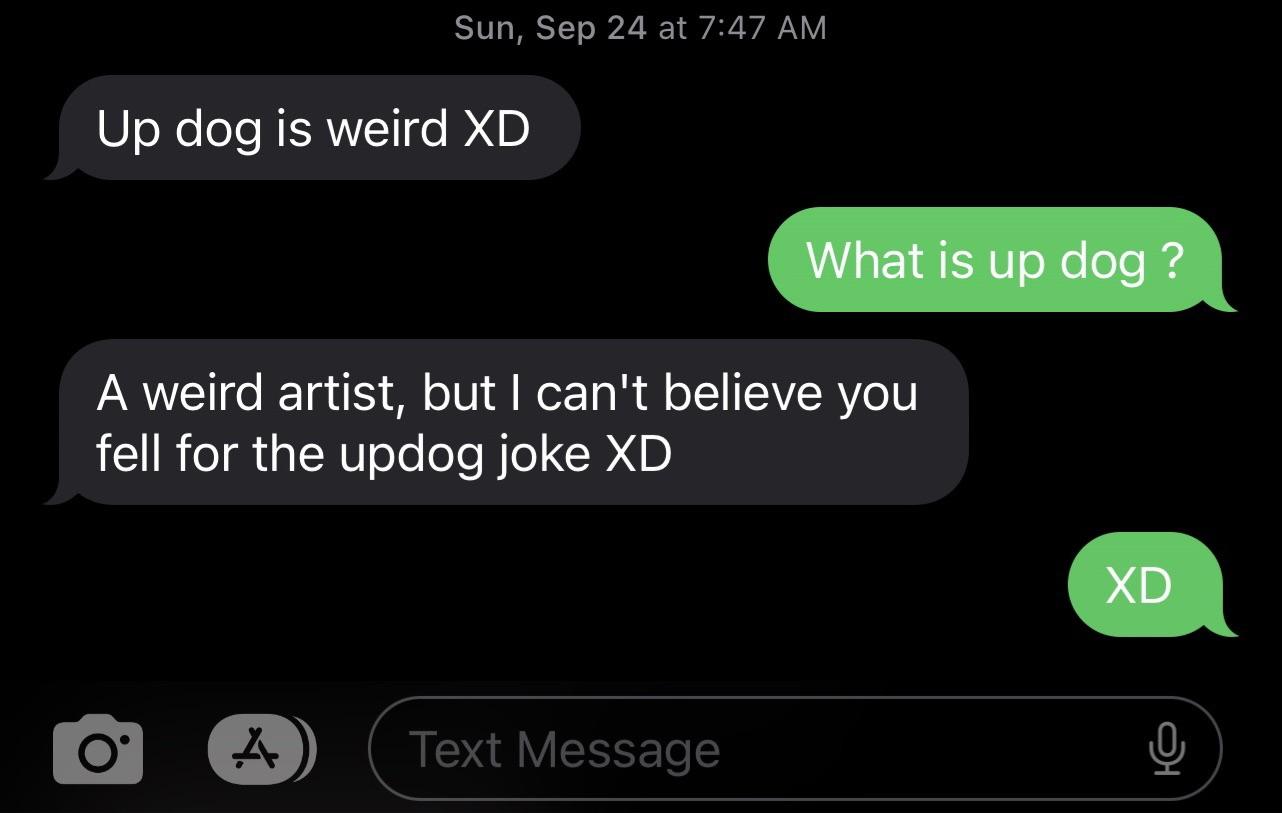
Task: Tap the mic icon inside the message field
Action: click(1168, 748)
